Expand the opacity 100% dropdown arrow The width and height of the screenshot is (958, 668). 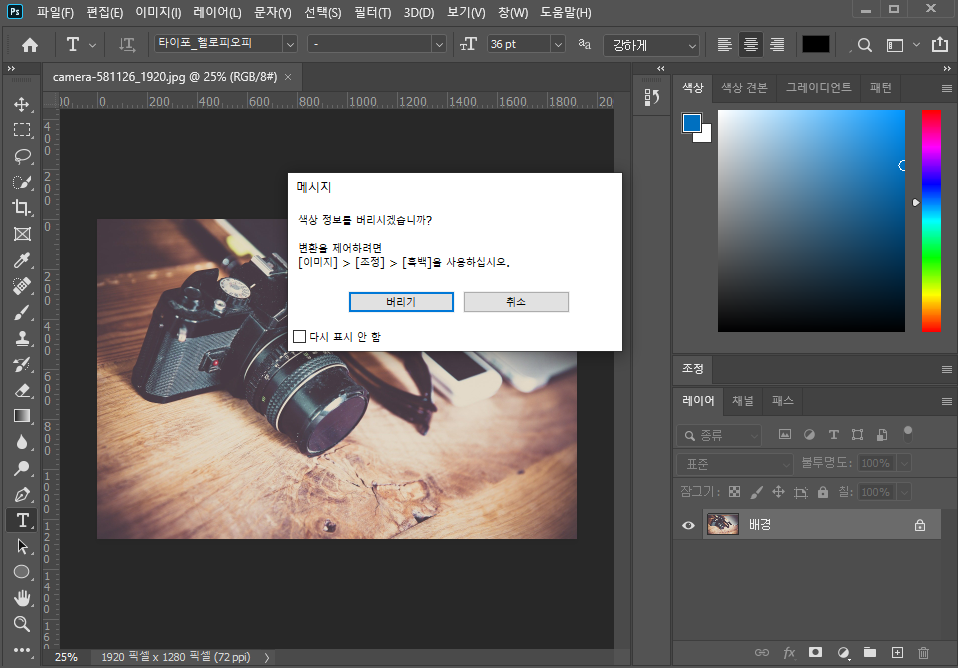click(x=904, y=463)
